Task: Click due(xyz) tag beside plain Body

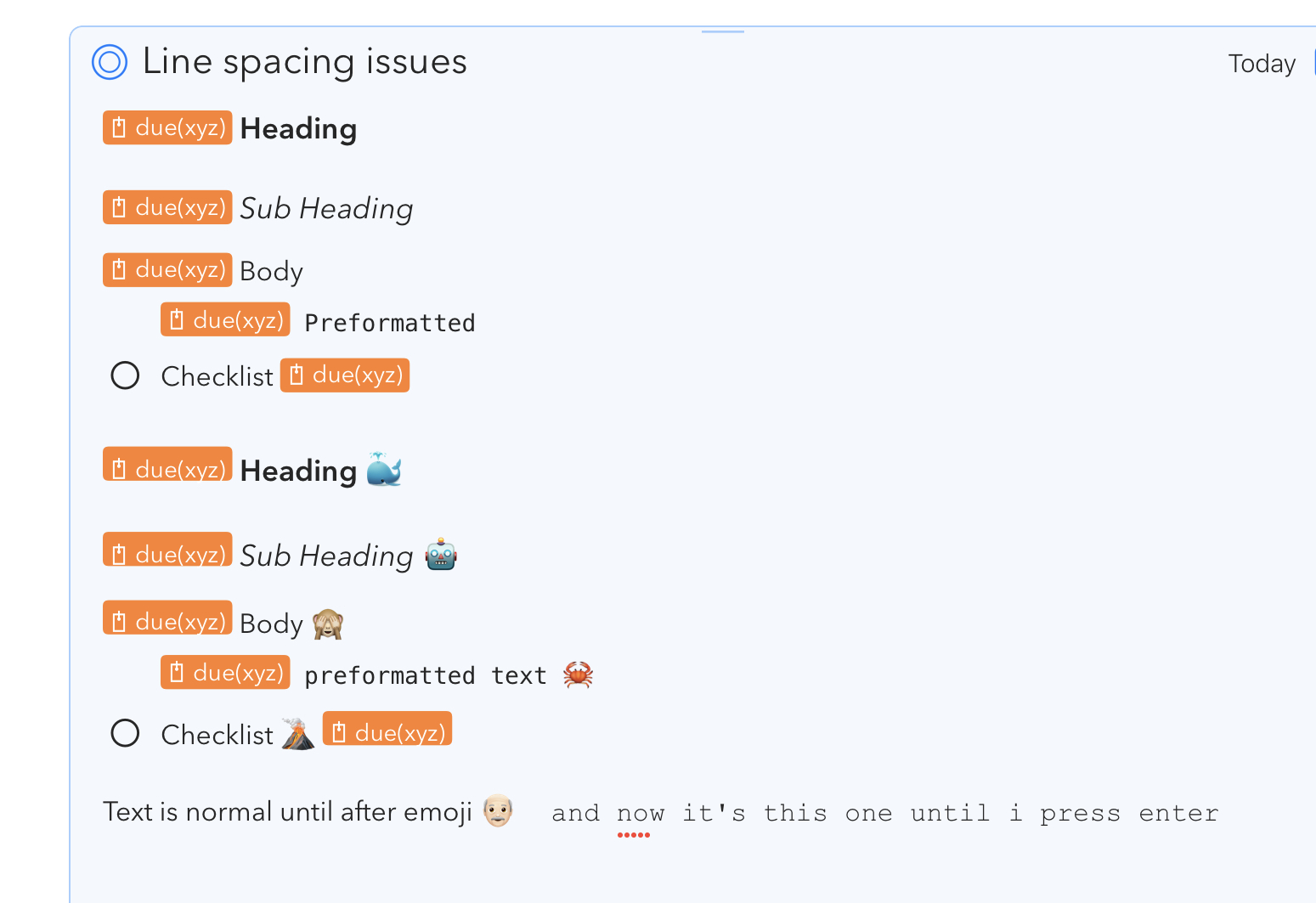Action: tap(167, 269)
